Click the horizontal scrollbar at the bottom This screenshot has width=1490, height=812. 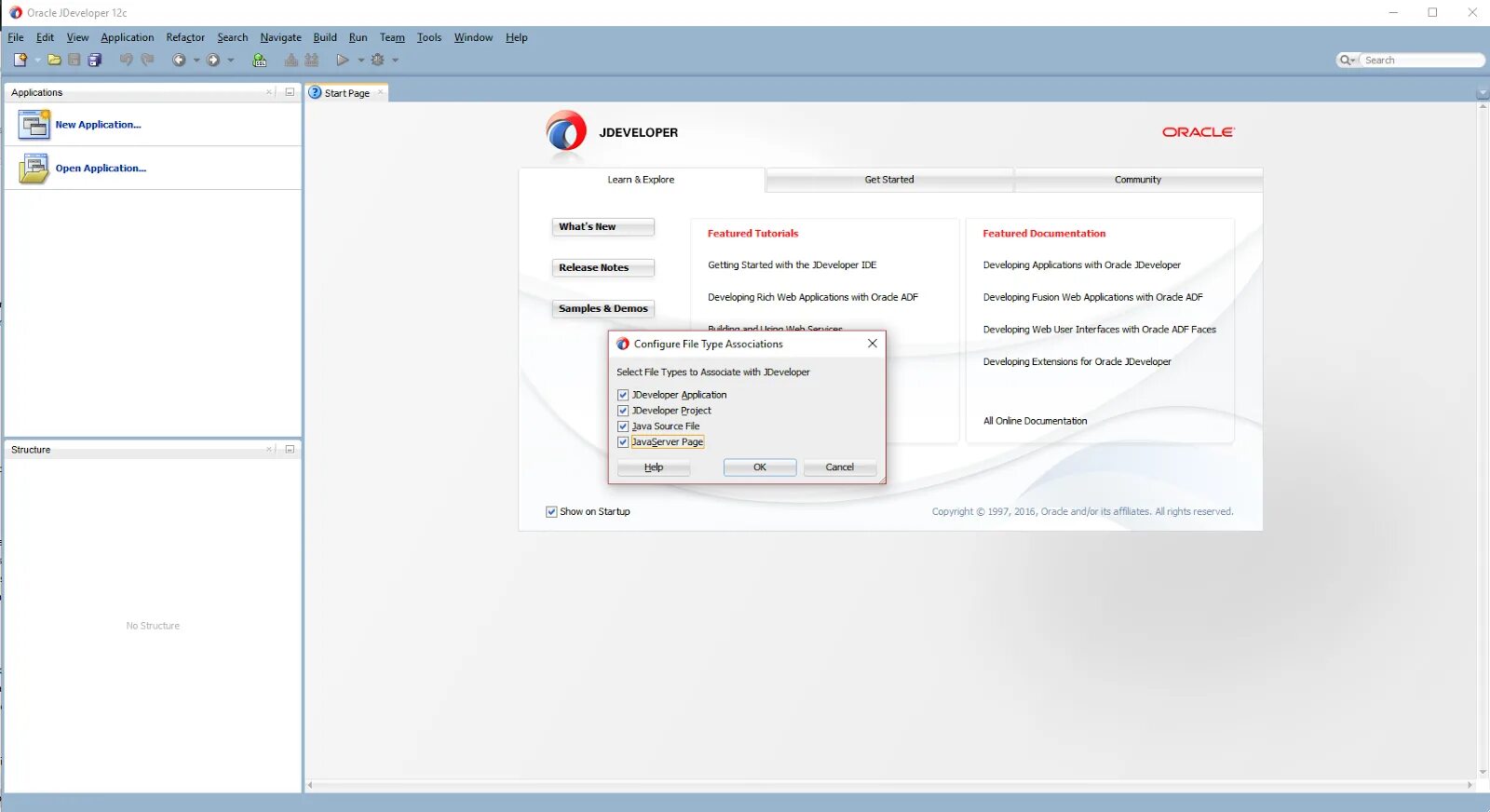pyautogui.click(x=890, y=785)
